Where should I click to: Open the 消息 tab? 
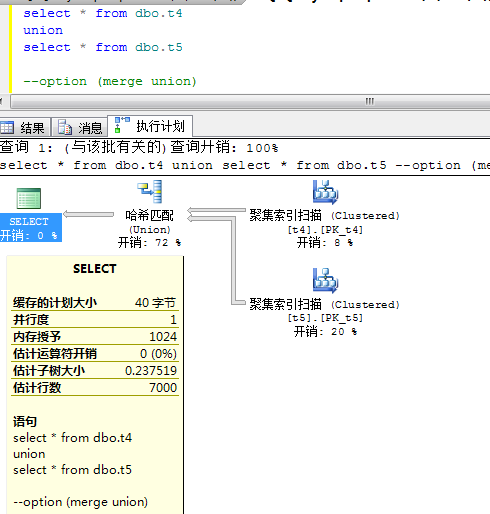pos(80,127)
